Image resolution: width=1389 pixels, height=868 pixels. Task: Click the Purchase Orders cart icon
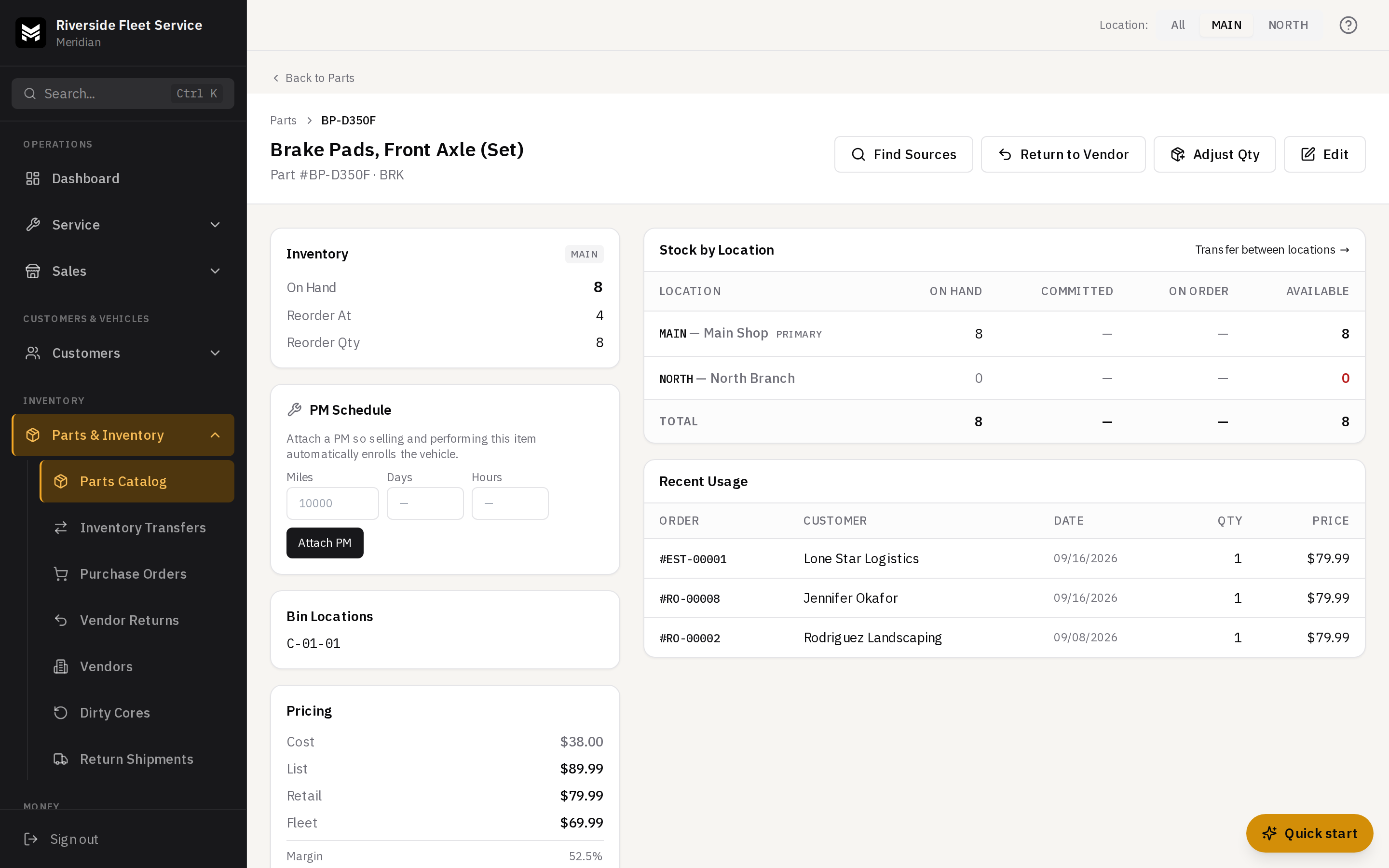point(61,574)
